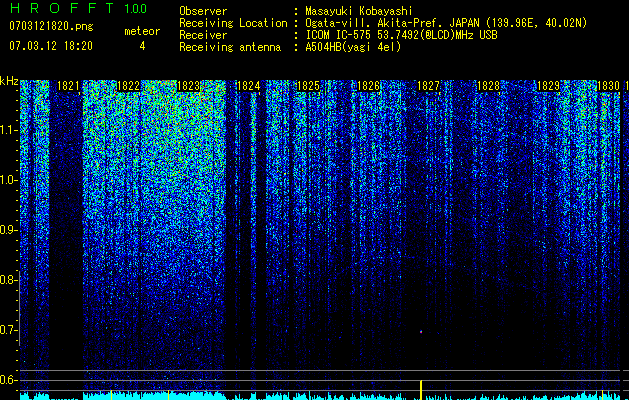
Task: Click the meteor count label
Action: (142, 31)
